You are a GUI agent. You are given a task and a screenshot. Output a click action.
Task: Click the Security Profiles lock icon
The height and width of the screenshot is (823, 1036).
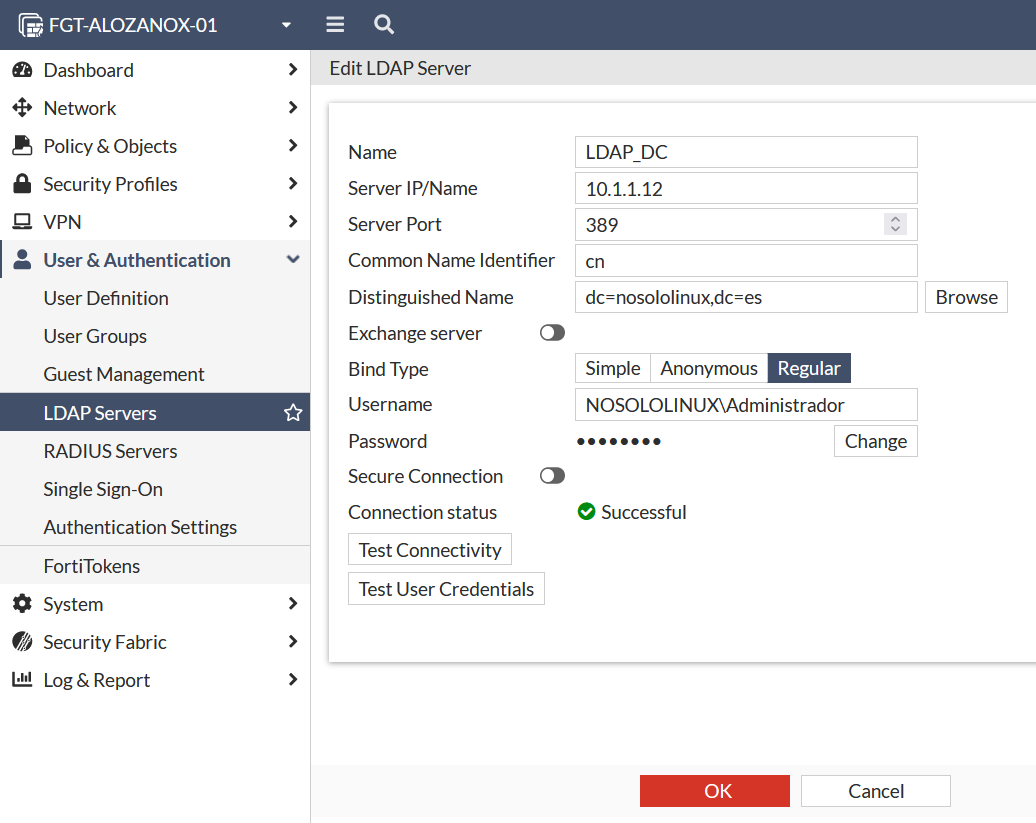[22, 184]
